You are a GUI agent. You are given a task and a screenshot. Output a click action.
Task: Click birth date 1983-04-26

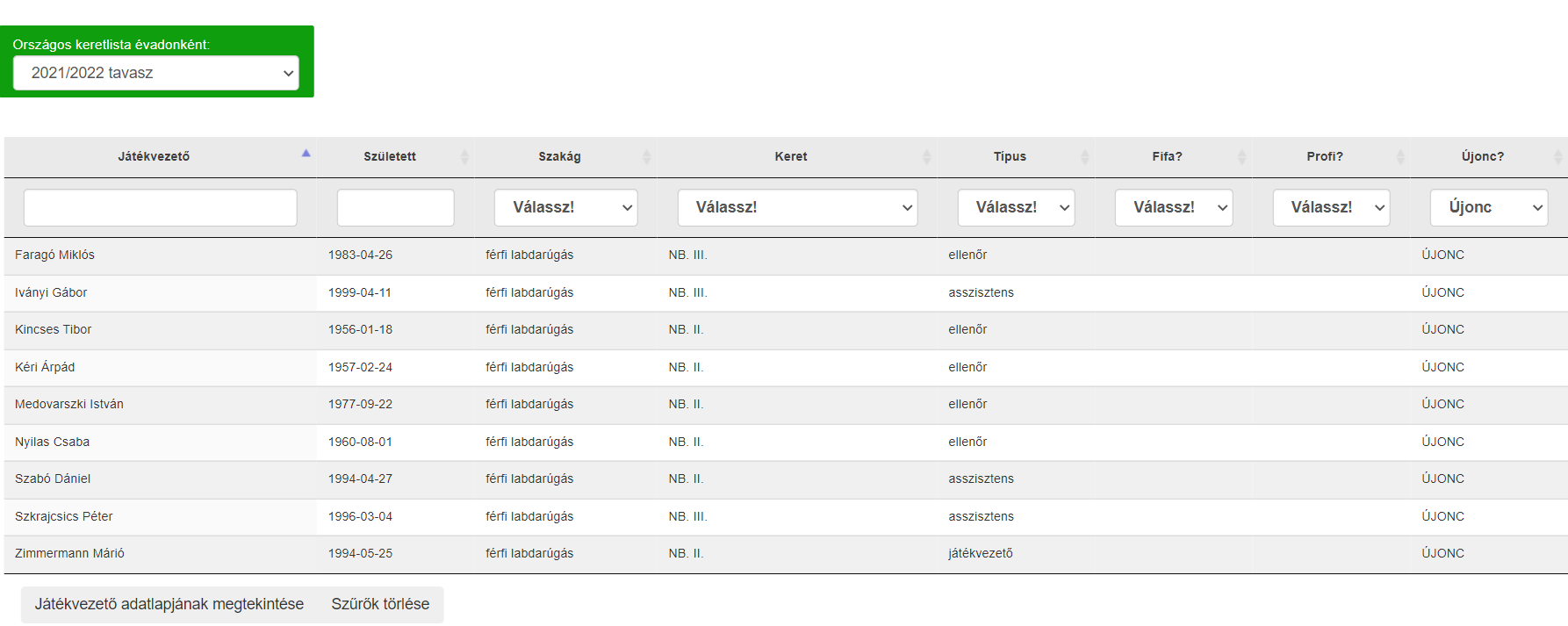point(360,255)
